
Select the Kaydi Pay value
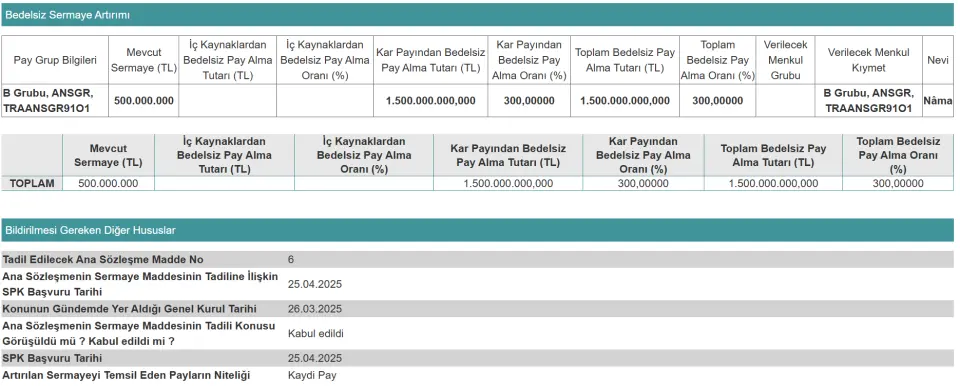[x=312, y=376]
